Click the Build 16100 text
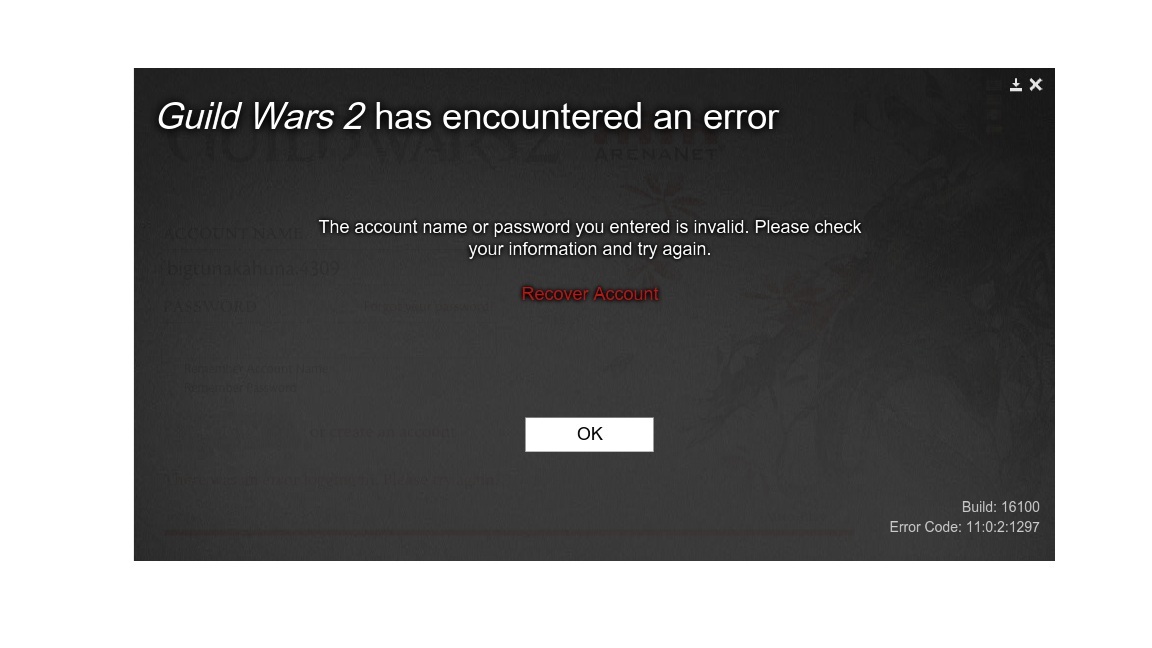This screenshot has width=1152, height=648. (1000, 507)
